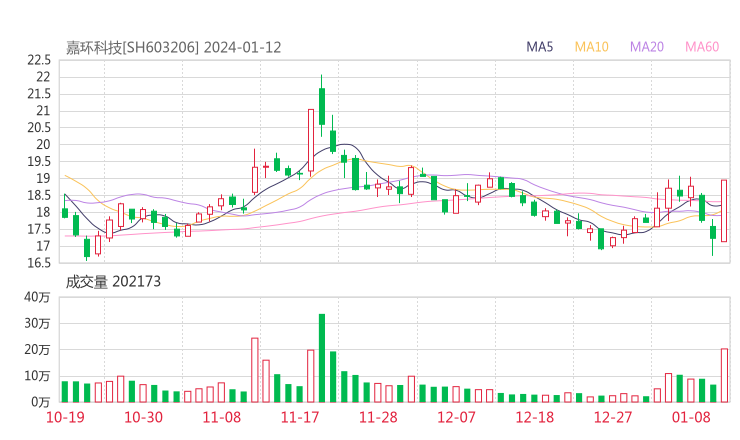740x440 pixels.
Task: Click the MA5 legend label
Action: pos(539,47)
